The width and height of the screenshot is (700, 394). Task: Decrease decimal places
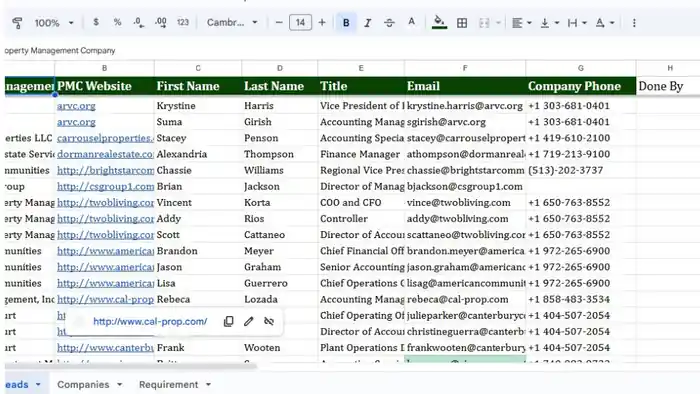pyautogui.click(x=139, y=22)
